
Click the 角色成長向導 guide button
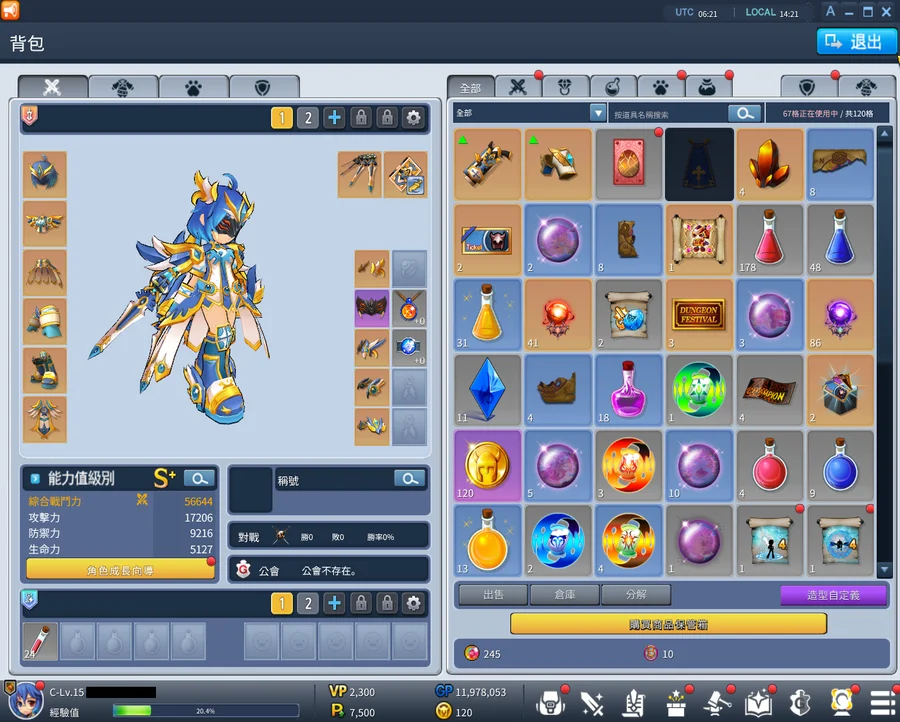tap(121, 570)
